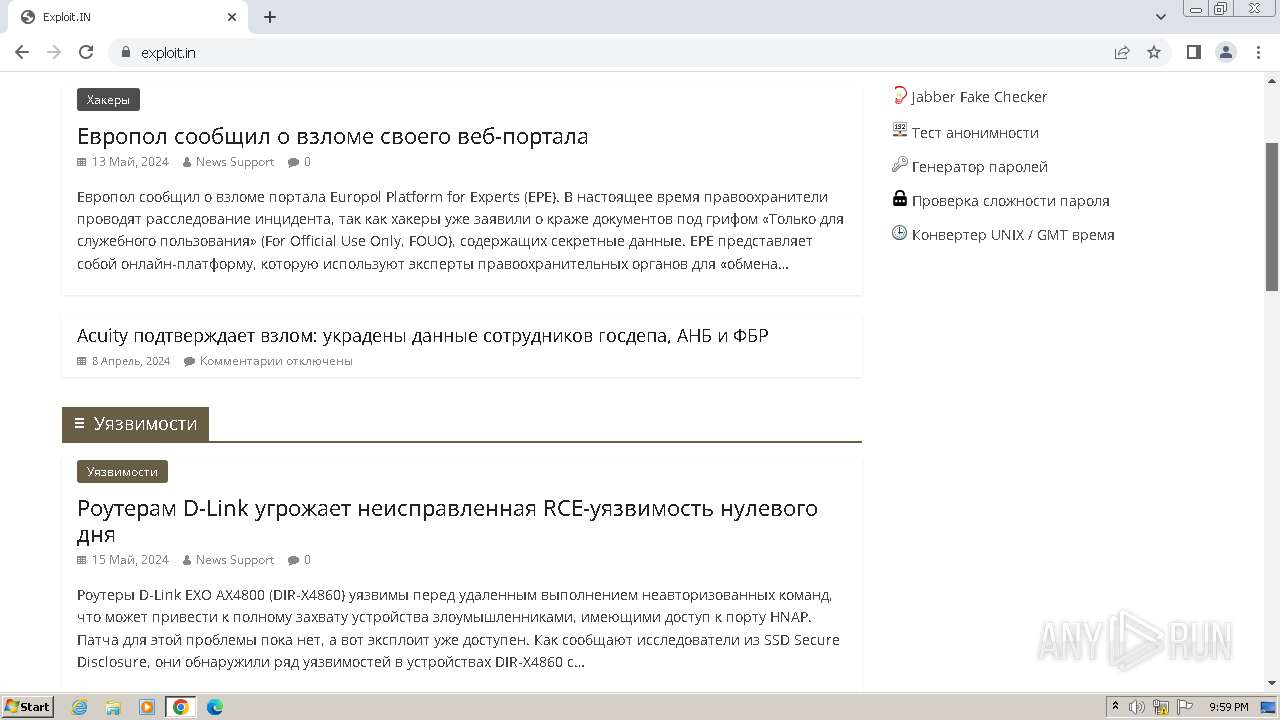The height and width of the screenshot is (720, 1280).
Task: Switch to Chrome in the taskbar
Action: click(181, 707)
